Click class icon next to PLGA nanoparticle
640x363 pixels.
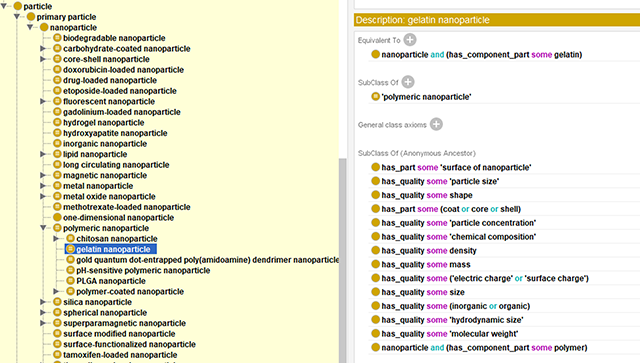click(70, 281)
